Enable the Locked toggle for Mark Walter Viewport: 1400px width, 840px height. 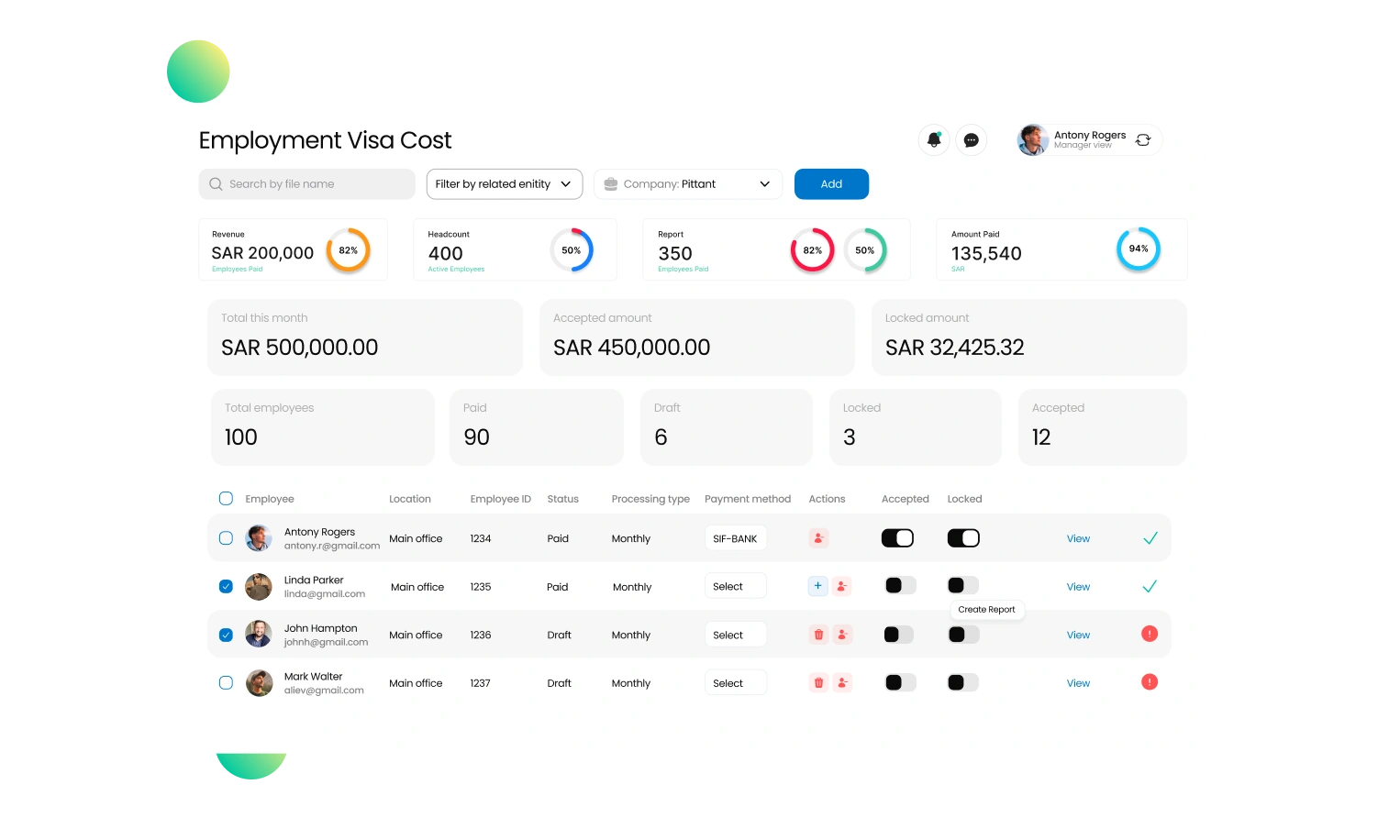click(x=962, y=682)
